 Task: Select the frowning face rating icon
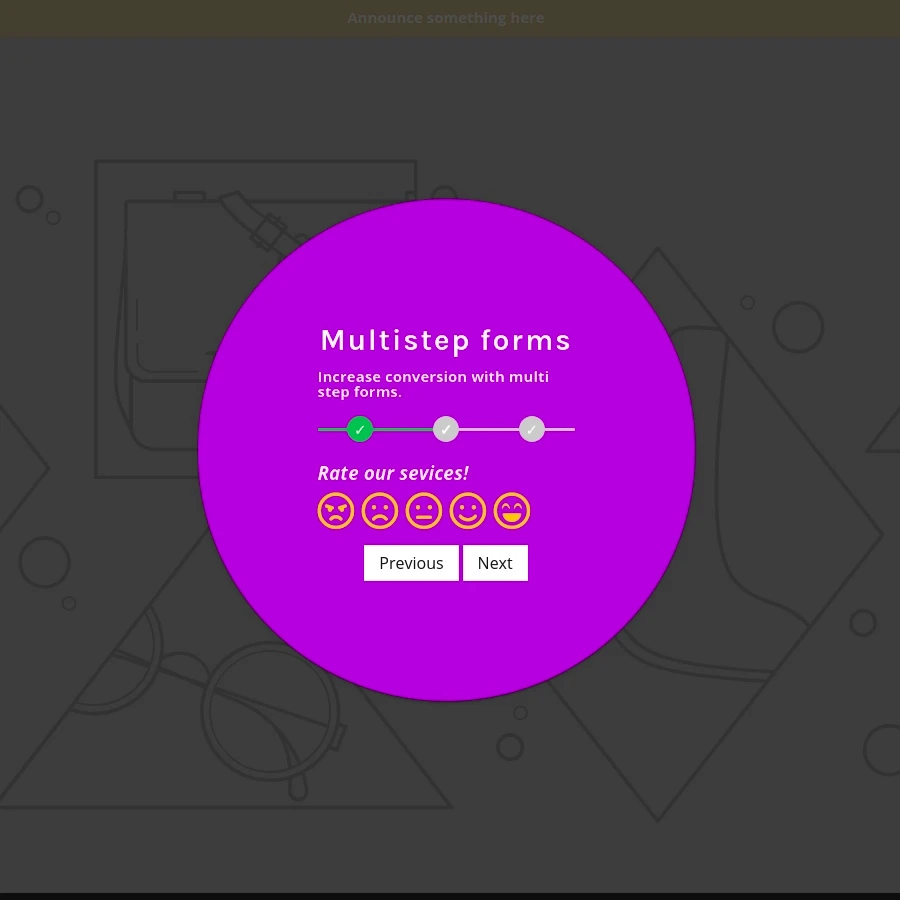coord(380,511)
